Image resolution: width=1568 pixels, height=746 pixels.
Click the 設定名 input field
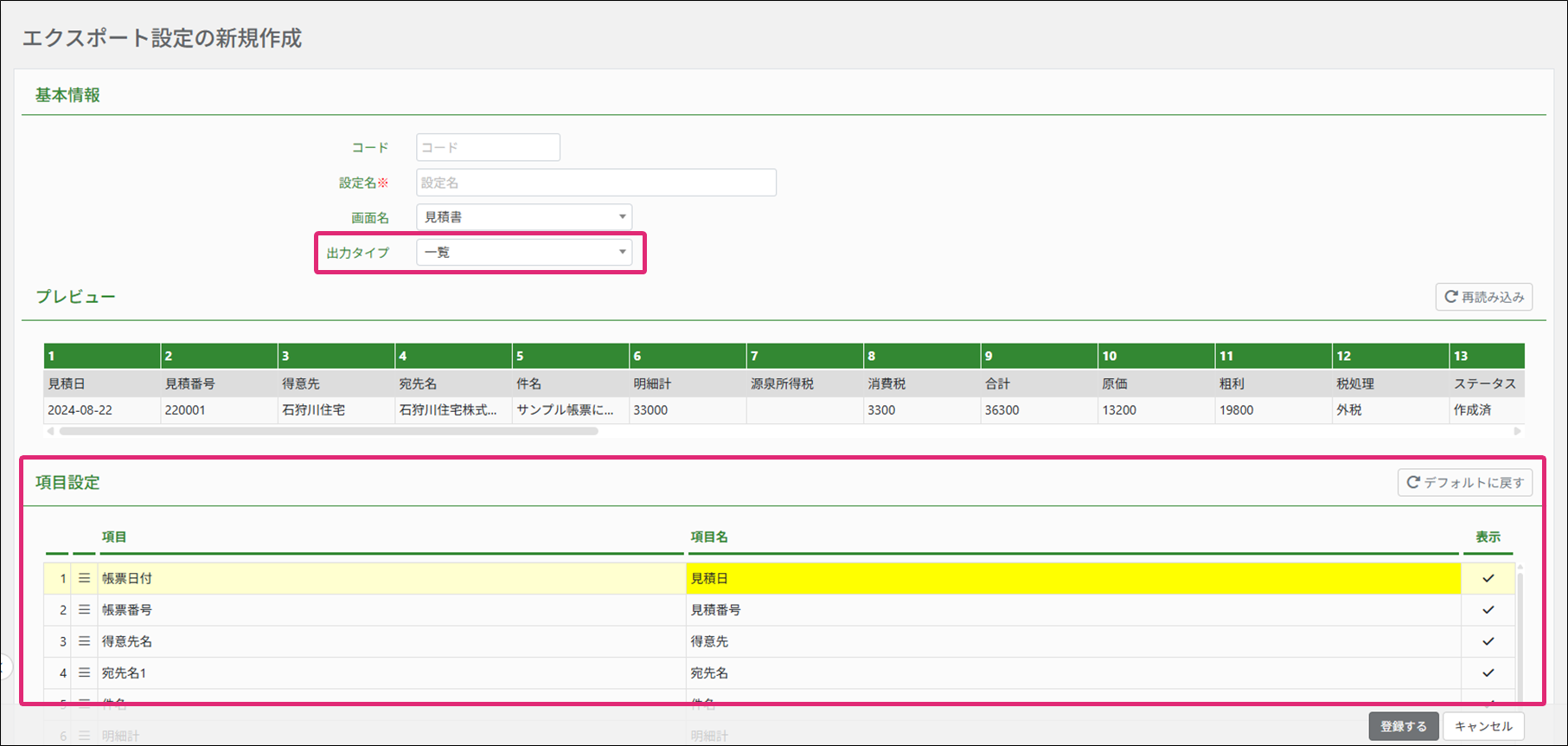596,183
